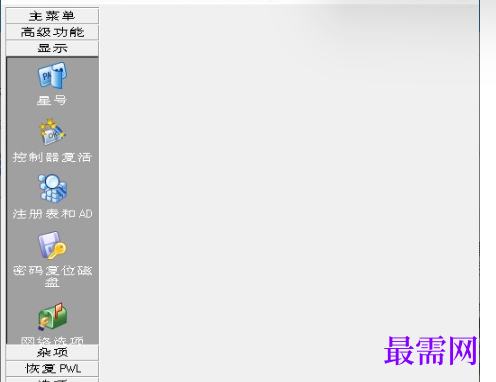Open the 星号 (asterisk password) icon
The height and width of the screenshot is (382, 496).
[x=52, y=76]
